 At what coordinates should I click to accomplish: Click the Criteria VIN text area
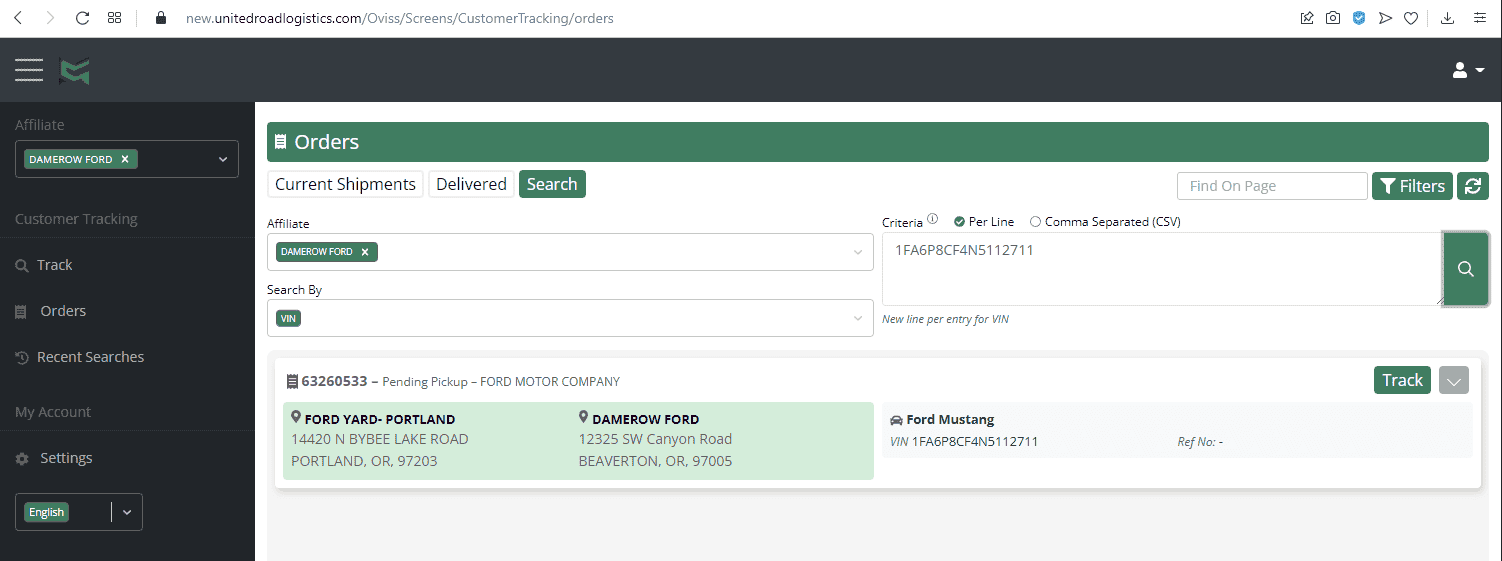point(1162,269)
